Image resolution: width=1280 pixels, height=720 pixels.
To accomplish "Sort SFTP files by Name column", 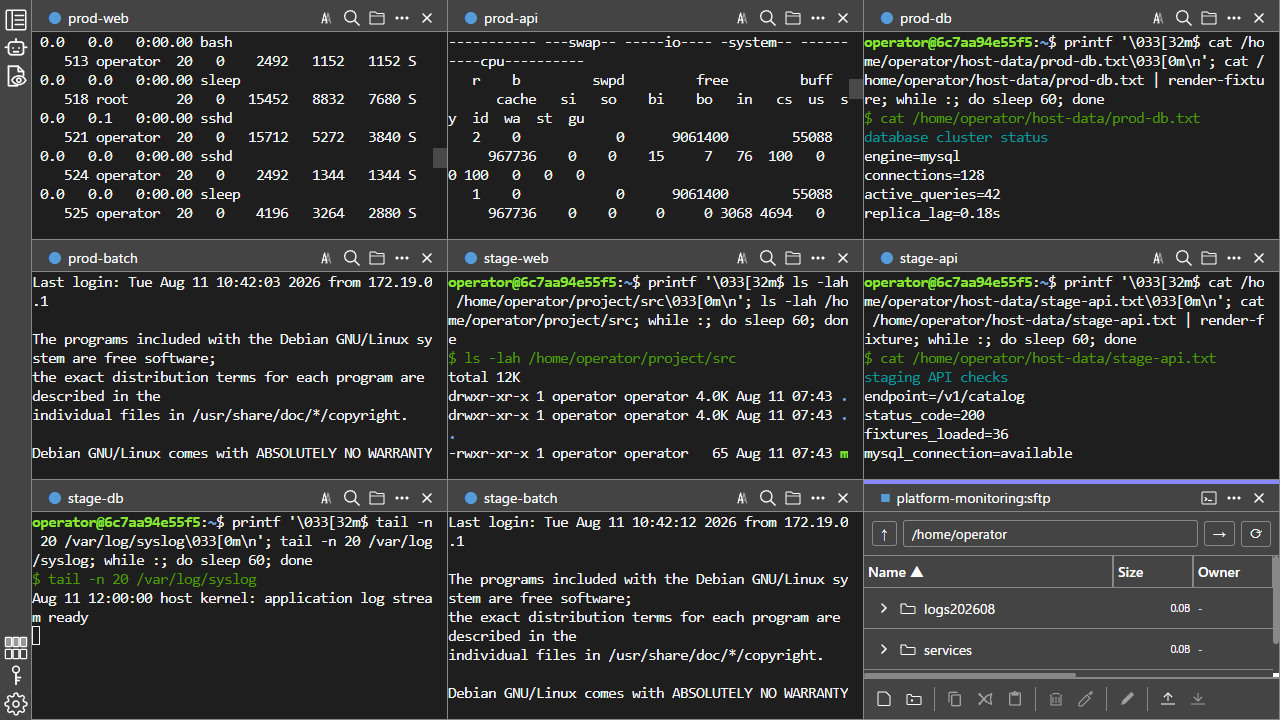I will pyautogui.click(x=988, y=572).
